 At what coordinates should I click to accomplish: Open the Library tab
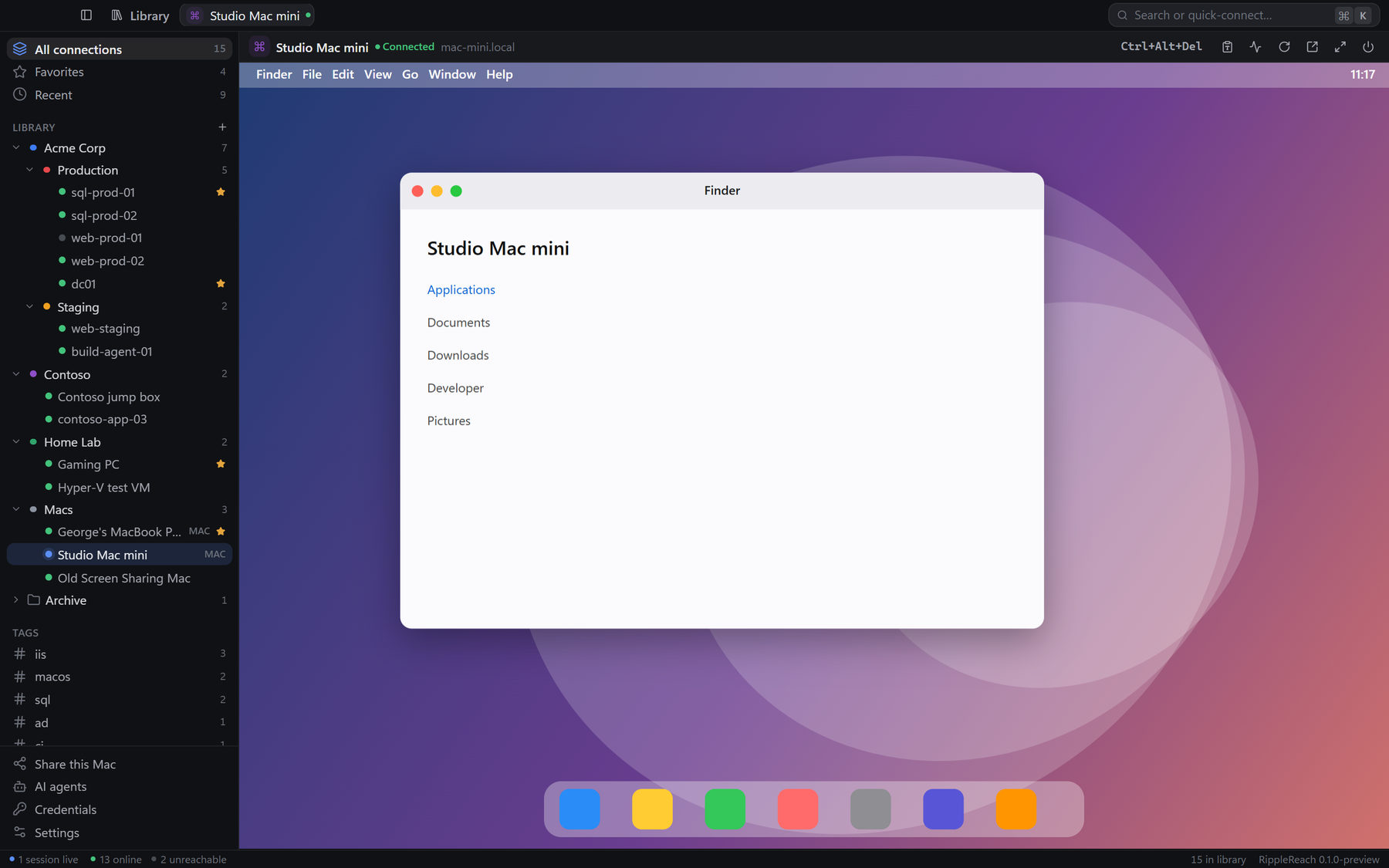tap(140, 15)
